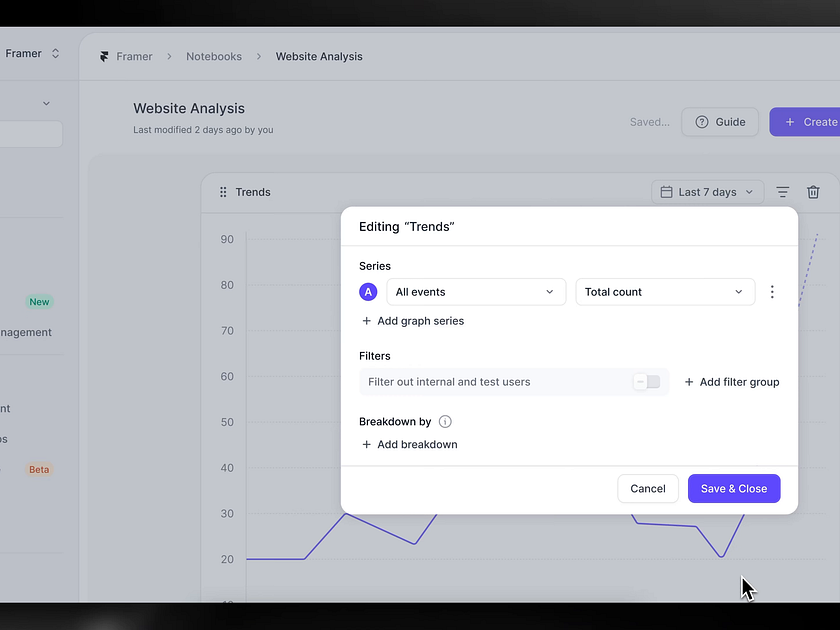840x630 pixels.
Task: Select the Website Analysis breadcrumb
Action: (318, 56)
